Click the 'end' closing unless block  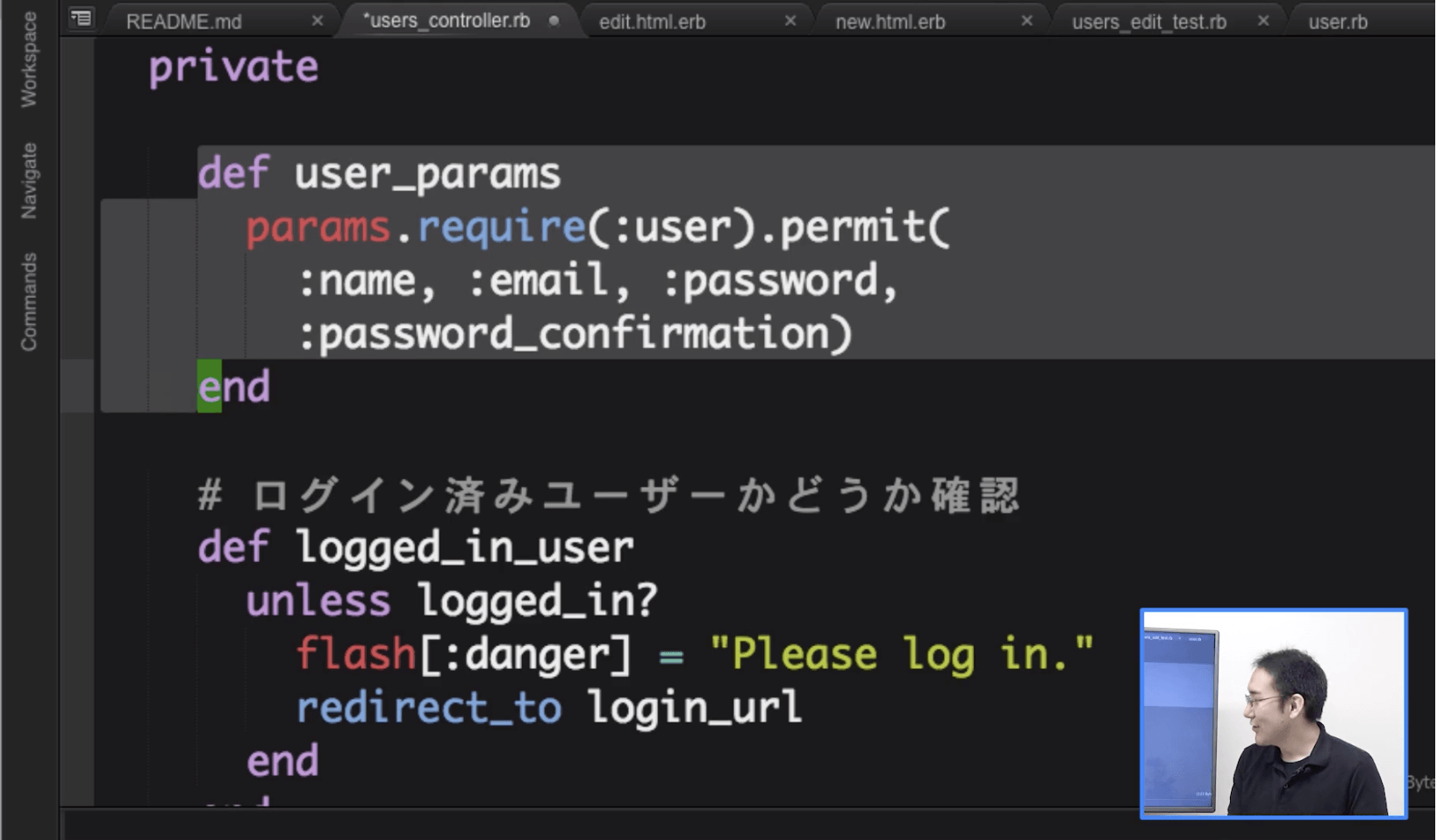282,762
